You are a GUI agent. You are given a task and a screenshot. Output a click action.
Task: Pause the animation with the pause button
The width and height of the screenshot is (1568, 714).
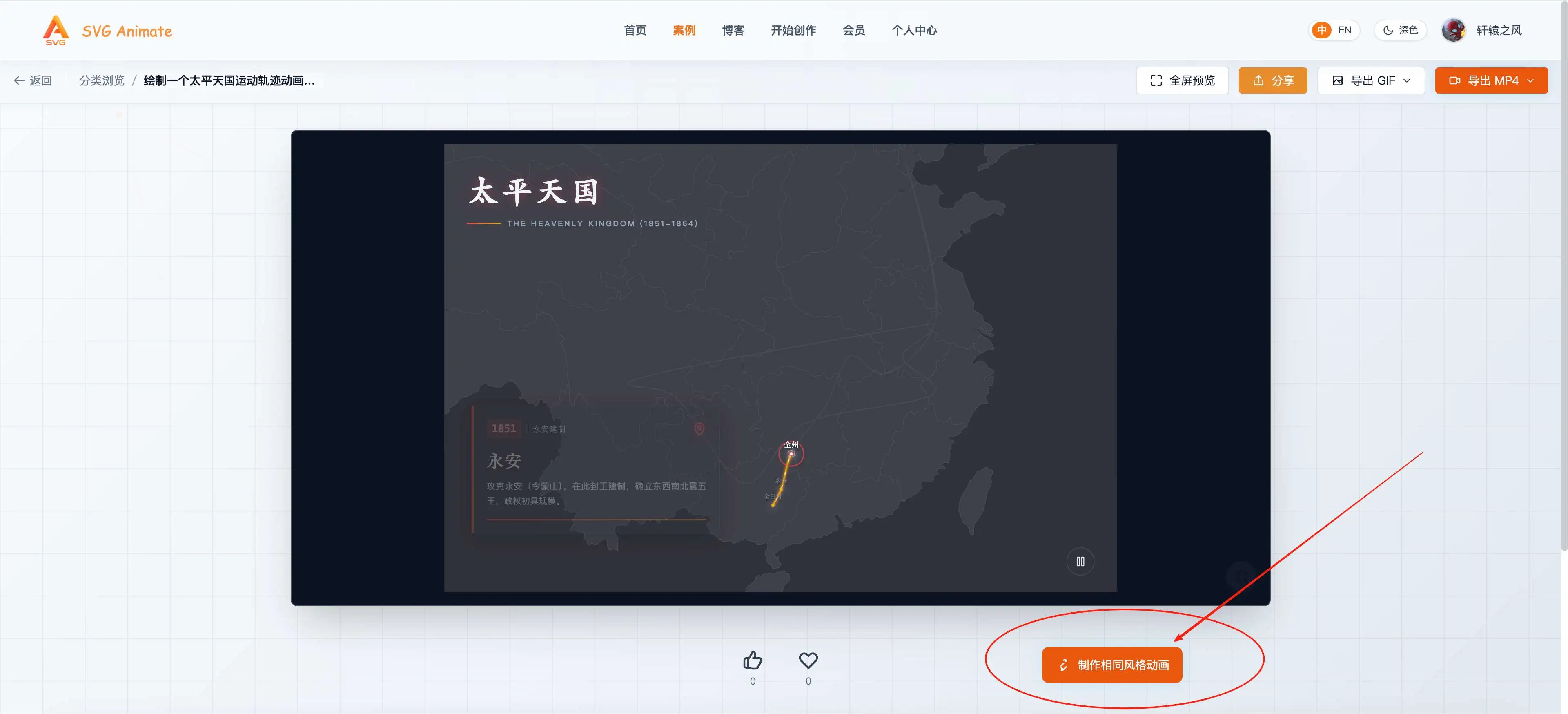pos(1080,561)
